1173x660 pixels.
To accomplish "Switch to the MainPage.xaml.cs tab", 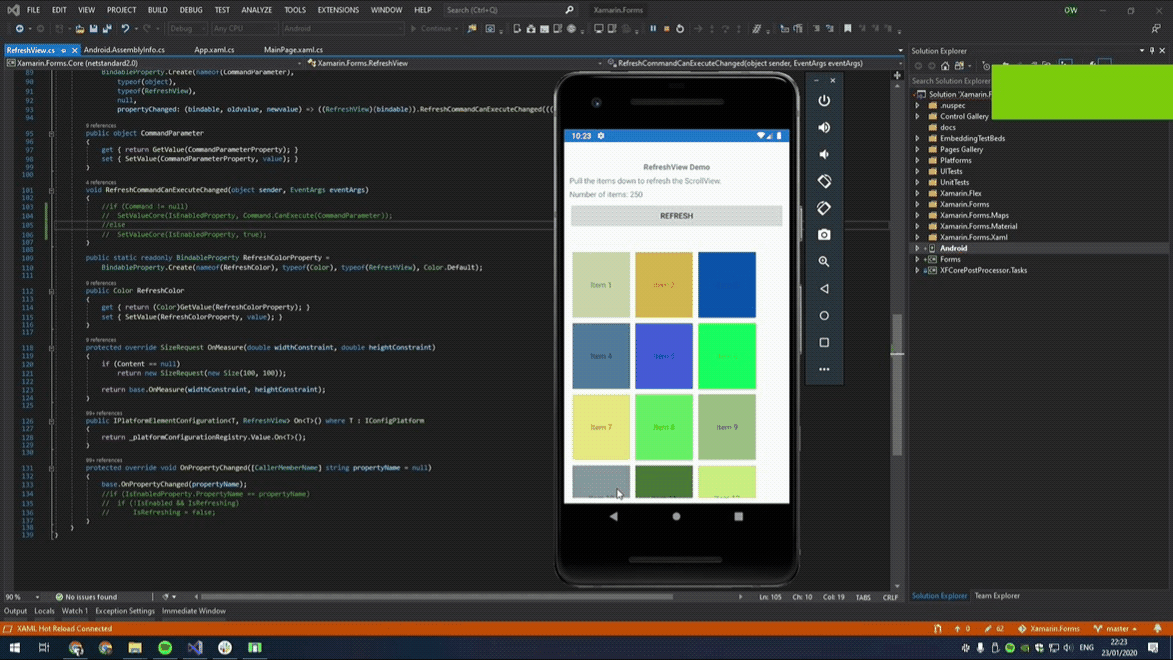I will [293, 49].
